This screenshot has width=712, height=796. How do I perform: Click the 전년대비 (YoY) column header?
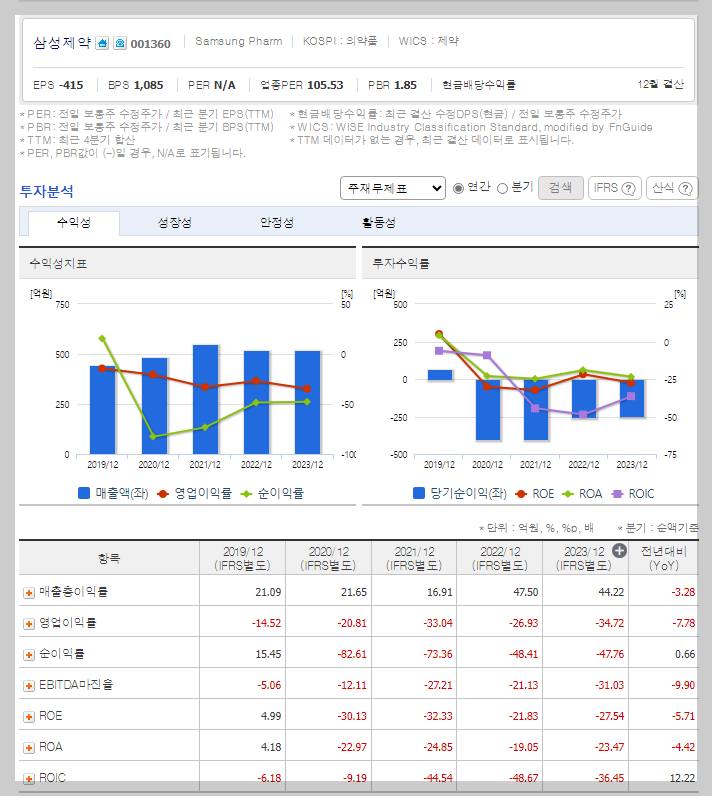[x=664, y=558]
